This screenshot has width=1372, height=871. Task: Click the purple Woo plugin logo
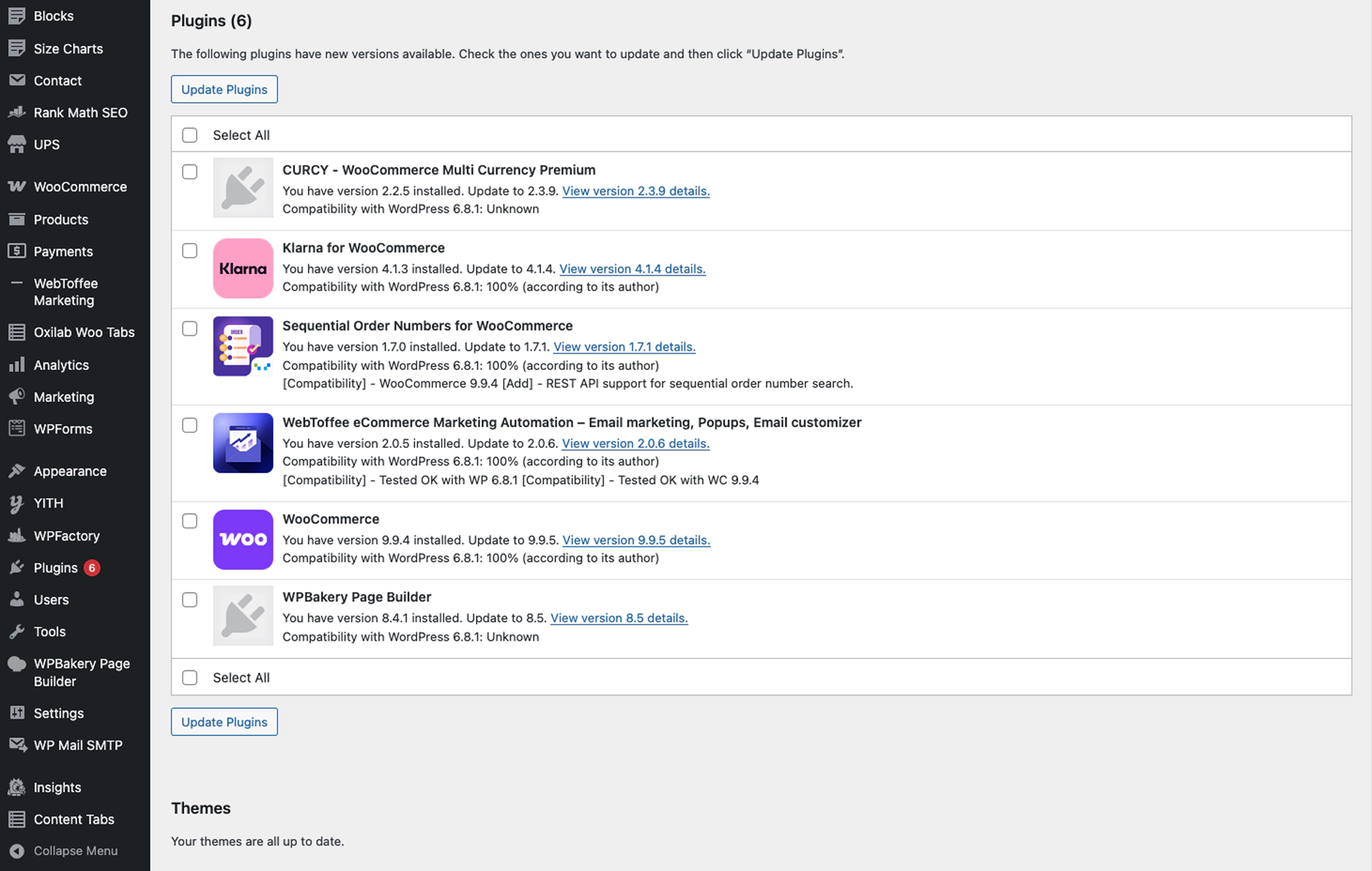coord(243,539)
